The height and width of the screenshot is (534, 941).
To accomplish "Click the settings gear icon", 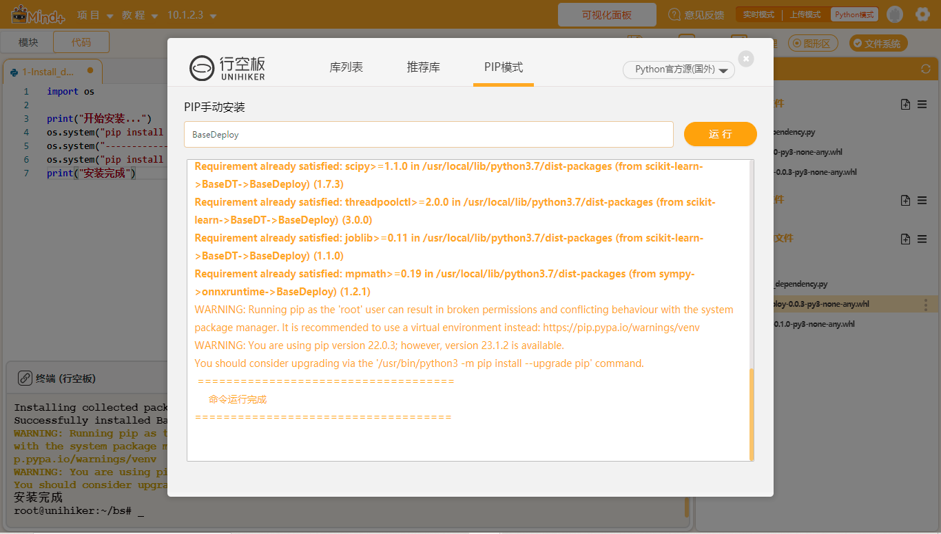I will pos(922,14).
